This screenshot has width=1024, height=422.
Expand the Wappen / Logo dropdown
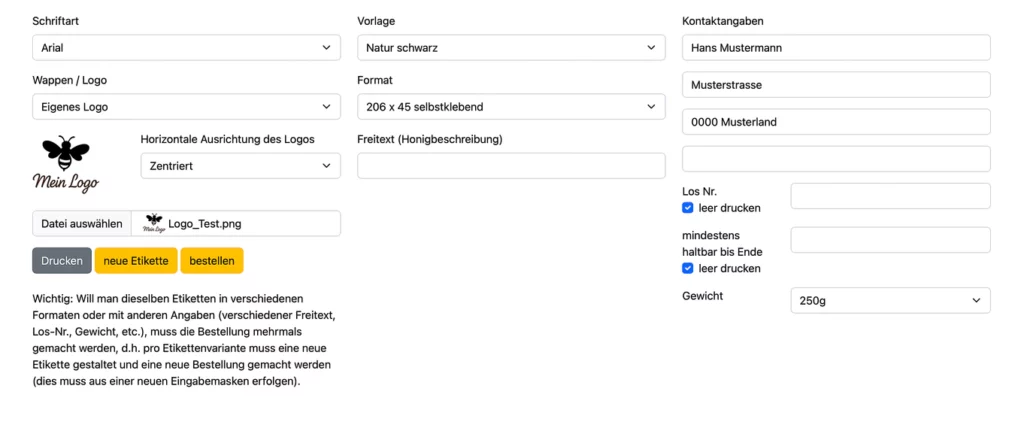click(186, 106)
